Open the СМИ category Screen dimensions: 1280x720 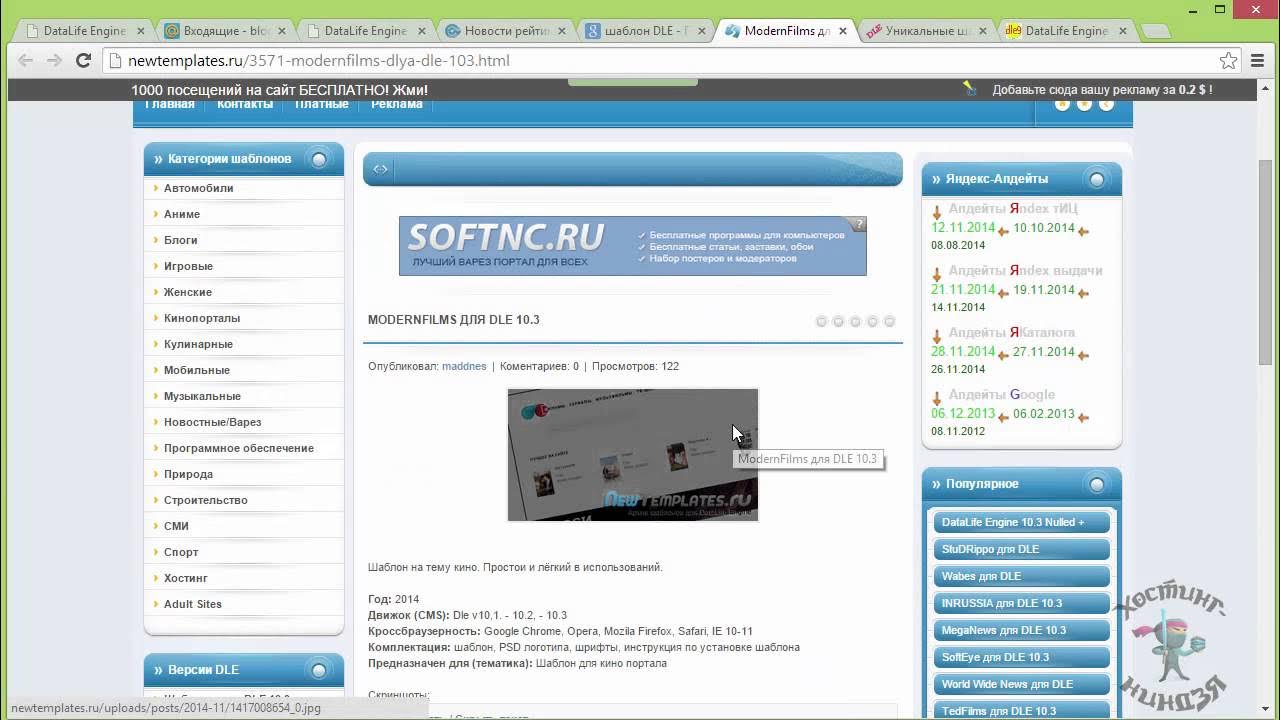(x=176, y=526)
